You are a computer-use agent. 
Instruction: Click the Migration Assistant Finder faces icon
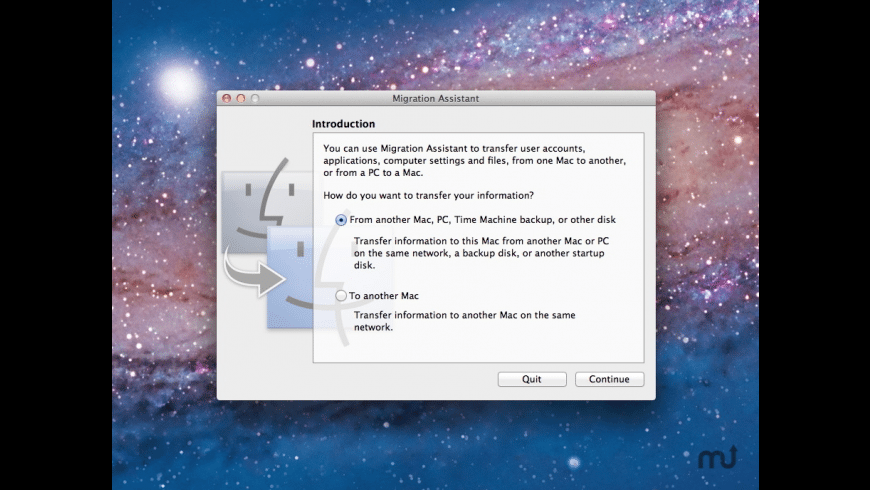tap(305, 251)
